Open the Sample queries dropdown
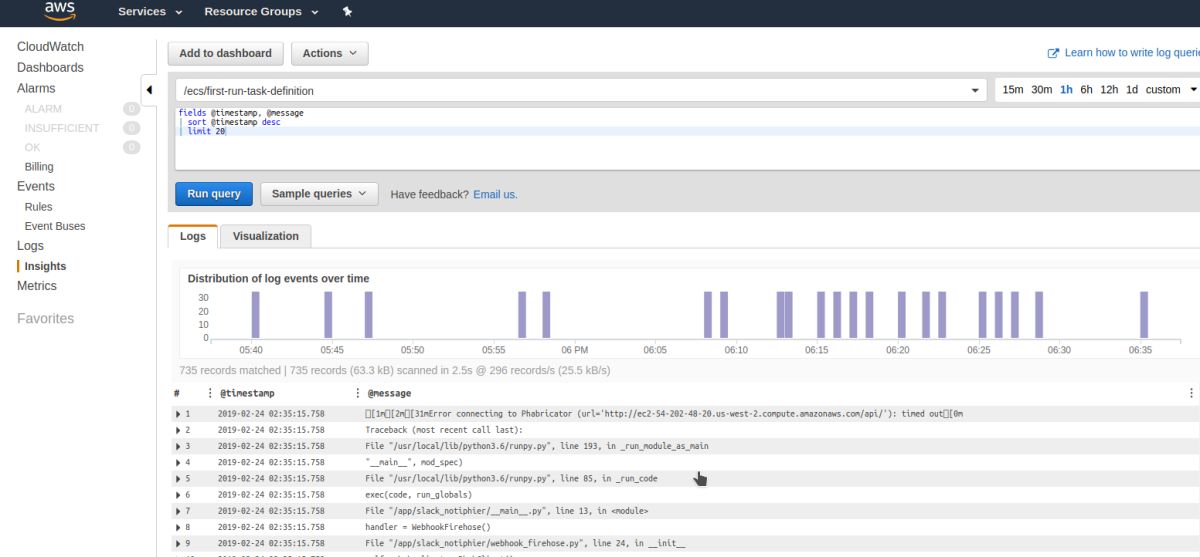Viewport: 1200px width, 557px height. (x=319, y=194)
